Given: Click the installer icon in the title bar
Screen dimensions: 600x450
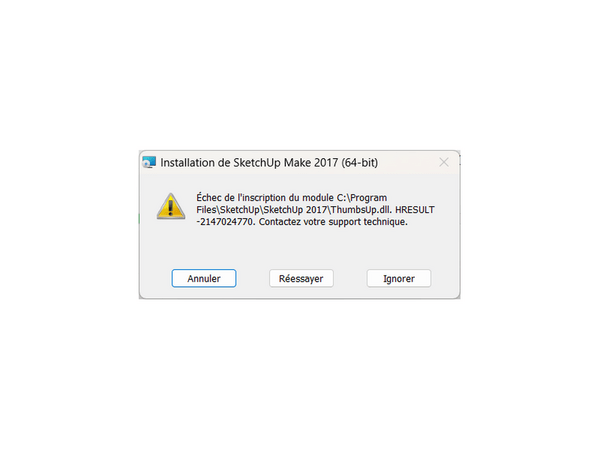Looking at the screenshot, I should point(149,162).
